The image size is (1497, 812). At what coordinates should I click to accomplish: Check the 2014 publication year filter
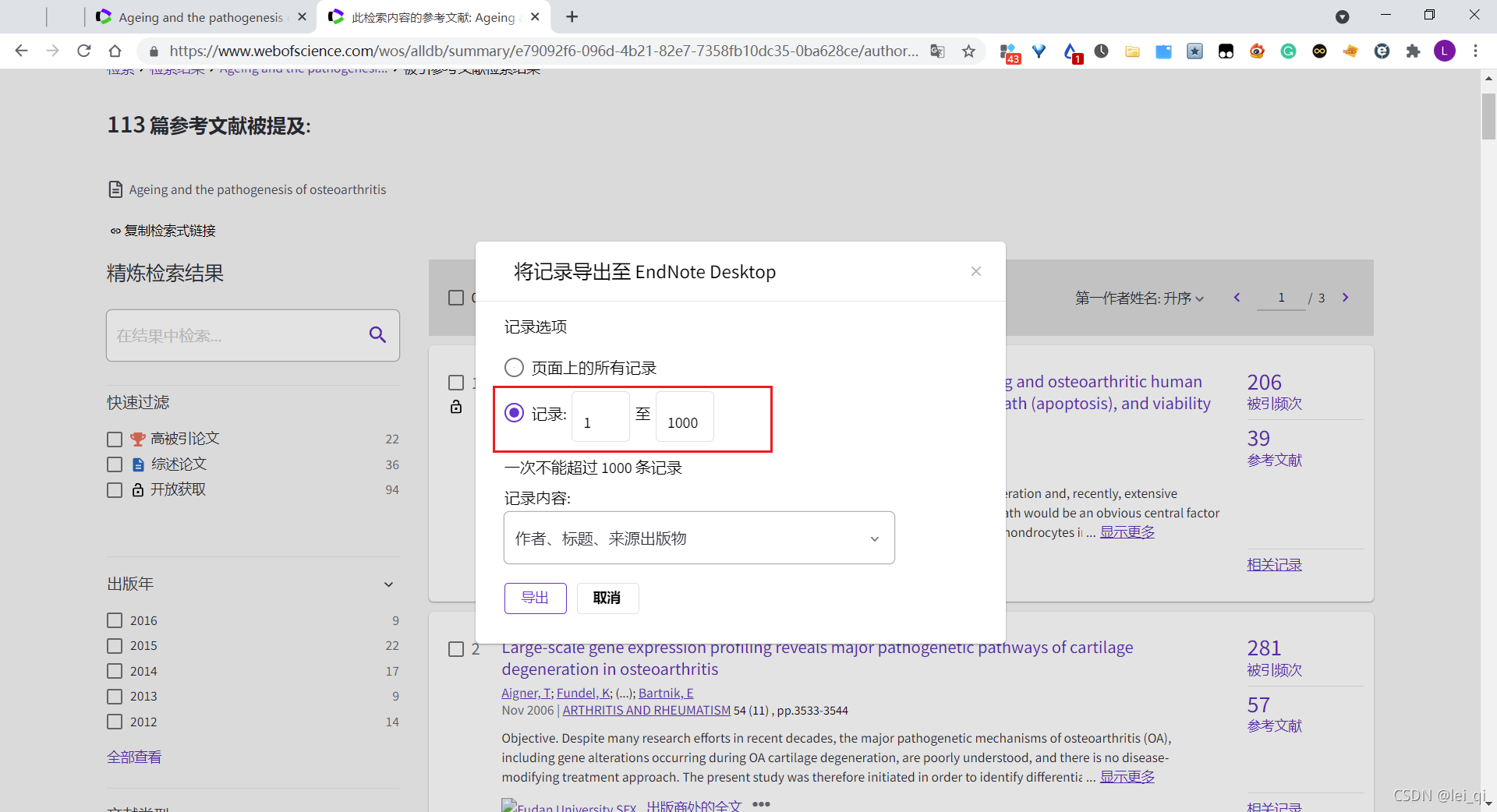click(x=115, y=671)
